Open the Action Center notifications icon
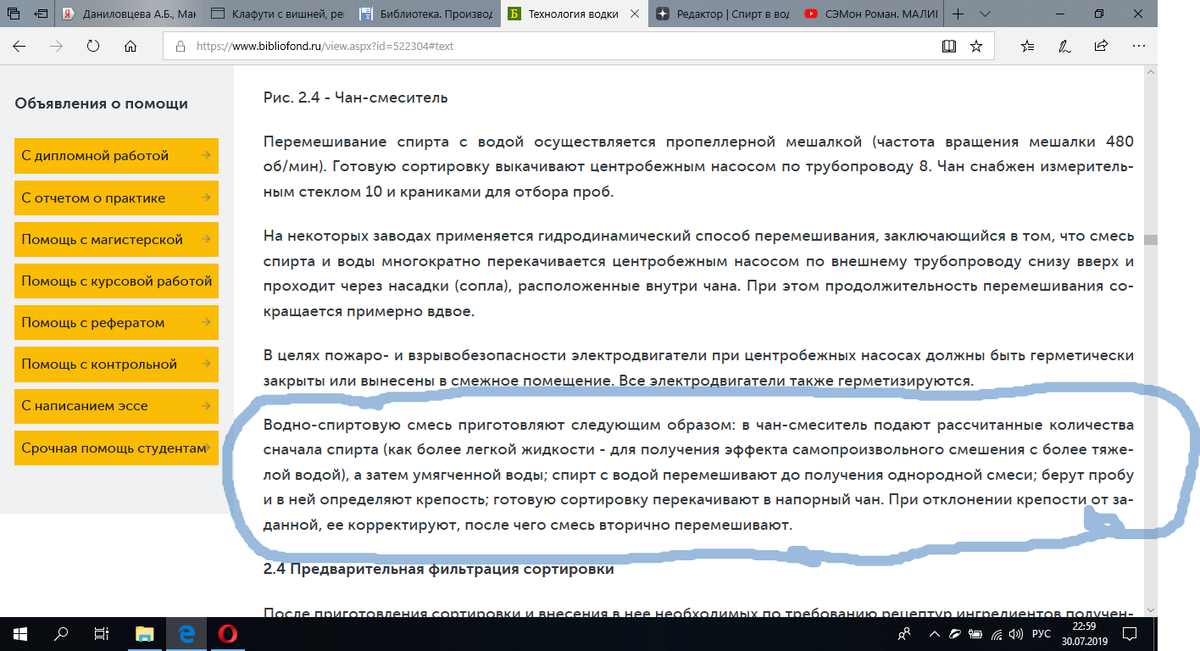Screen dimensions: 1200x651 coord(1131,634)
